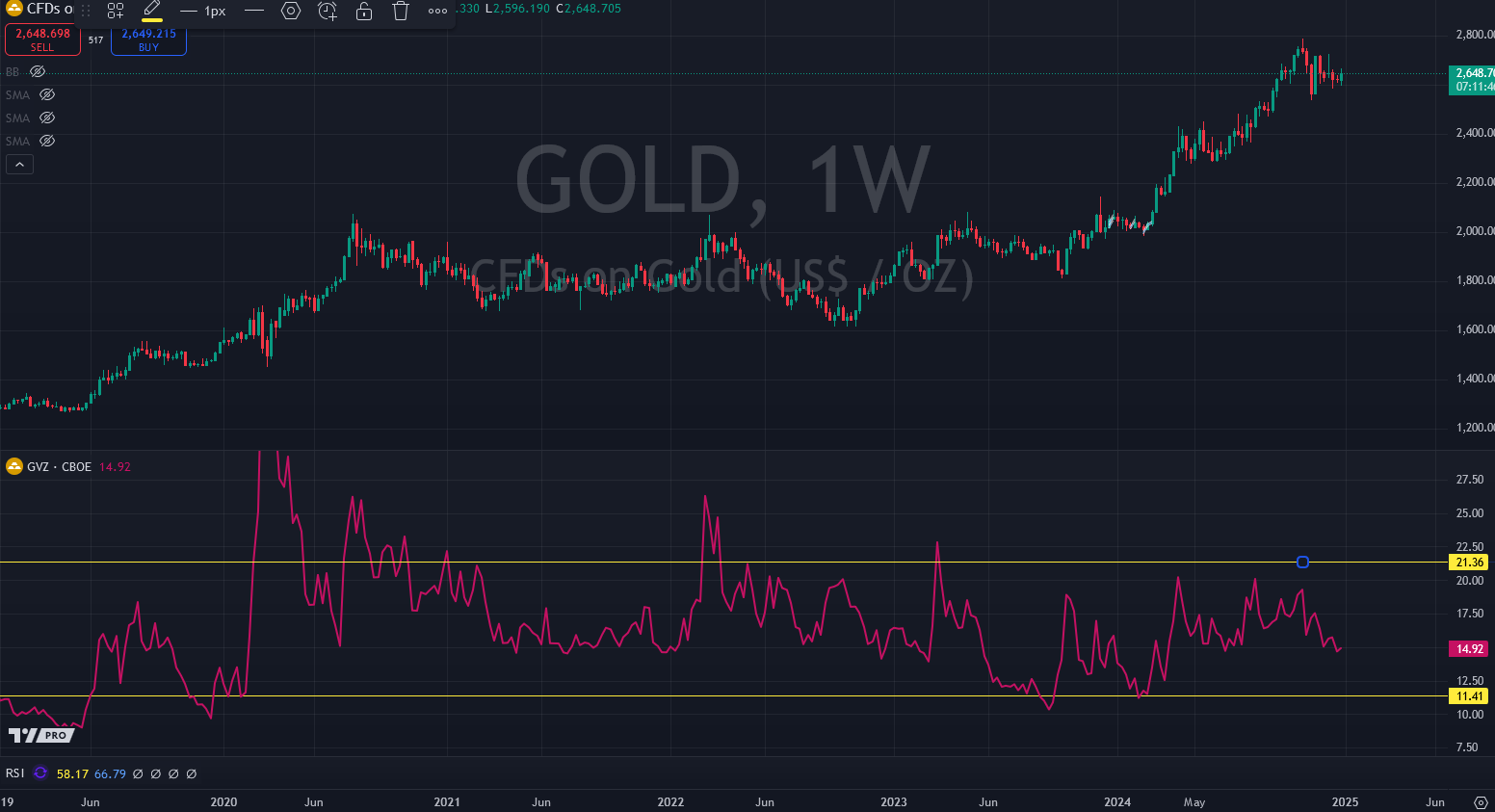Lock the drawing with the padlock icon
The height and width of the screenshot is (812, 1495).
click(363, 11)
